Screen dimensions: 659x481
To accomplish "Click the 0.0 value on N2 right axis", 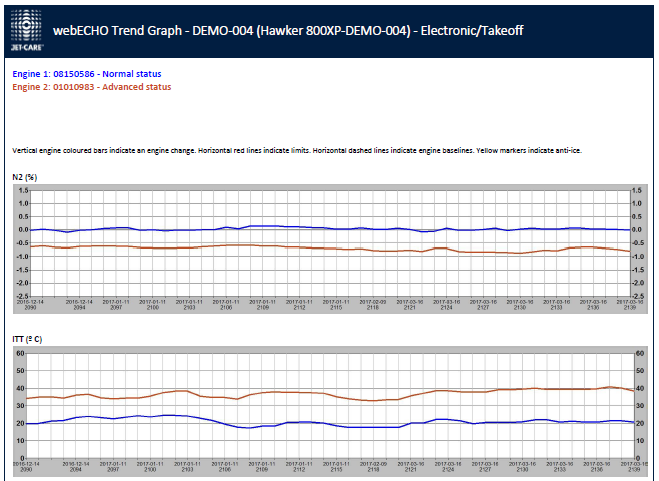I will [x=637, y=230].
